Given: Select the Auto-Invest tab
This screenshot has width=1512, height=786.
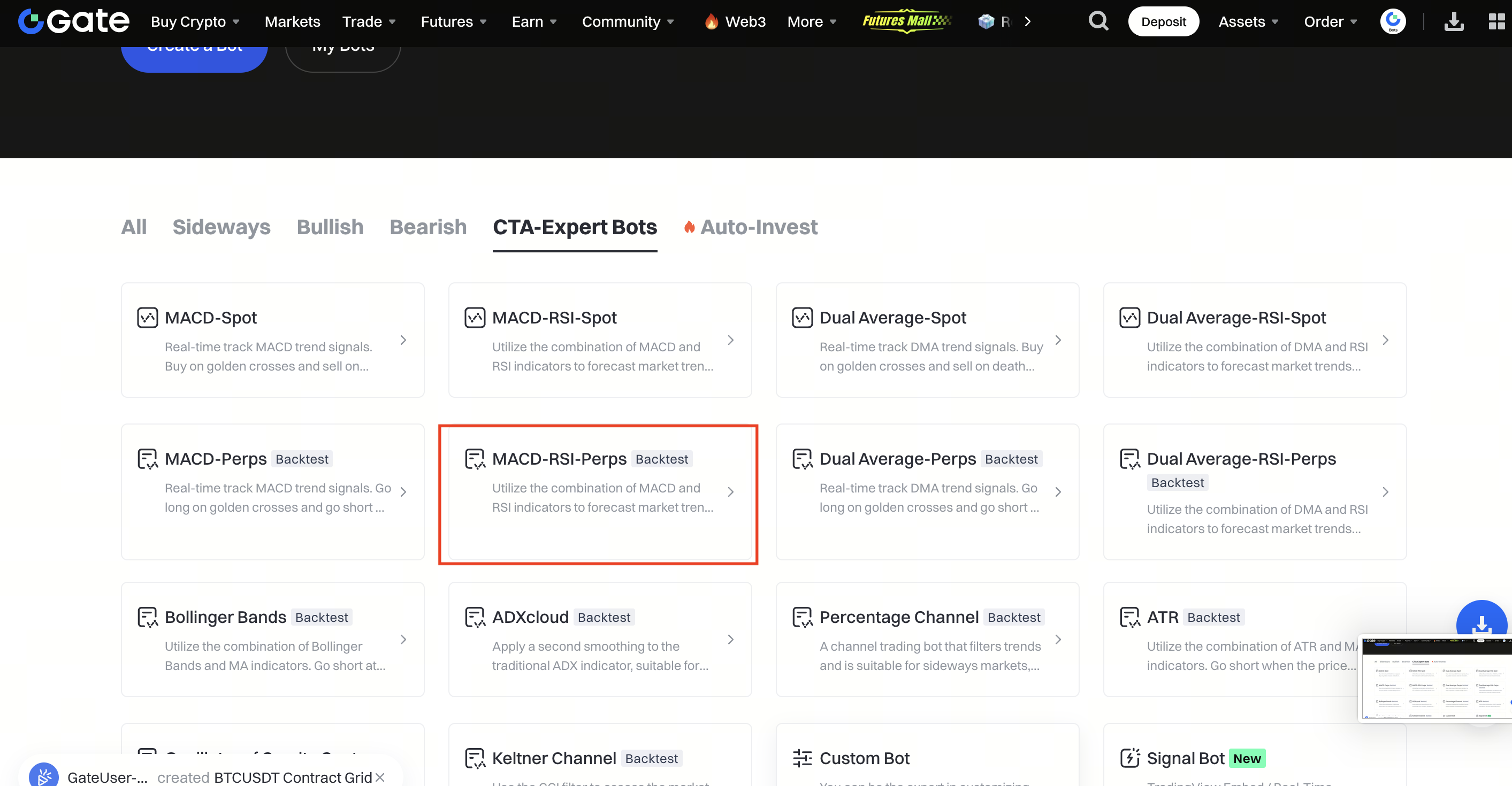Looking at the screenshot, I should (x=758, y=227).
